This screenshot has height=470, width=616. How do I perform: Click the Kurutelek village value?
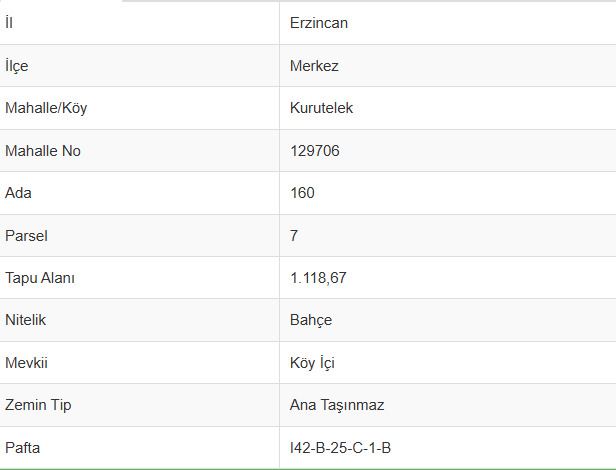(320, 108)
